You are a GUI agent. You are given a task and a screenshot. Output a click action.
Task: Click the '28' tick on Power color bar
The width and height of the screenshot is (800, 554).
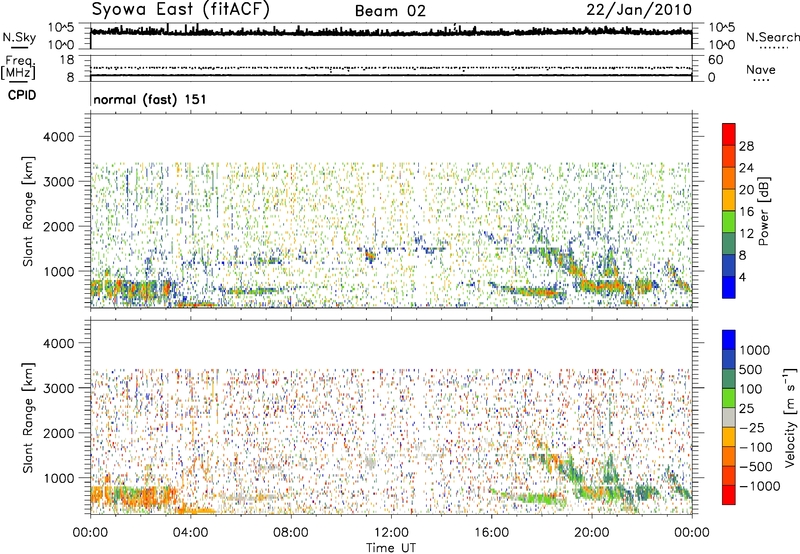coord(746,146)
